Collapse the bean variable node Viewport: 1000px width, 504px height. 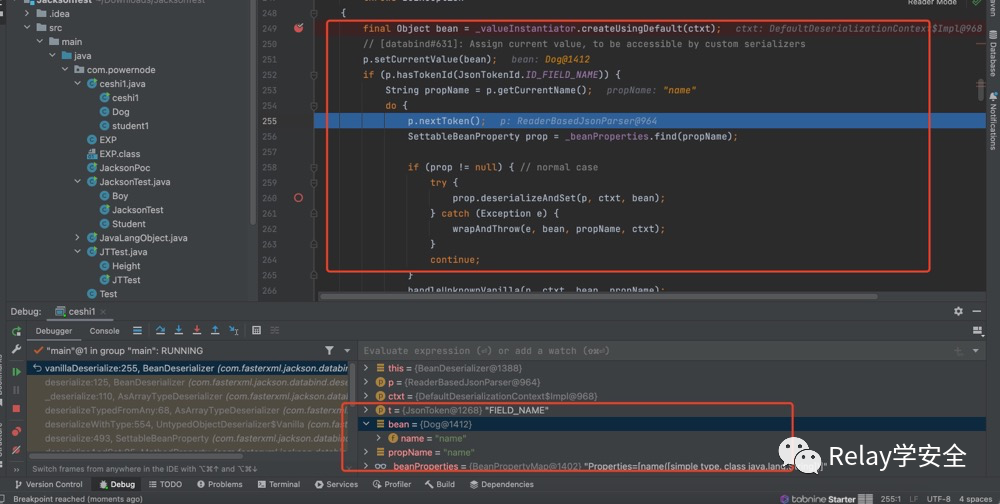coord(366,424)
